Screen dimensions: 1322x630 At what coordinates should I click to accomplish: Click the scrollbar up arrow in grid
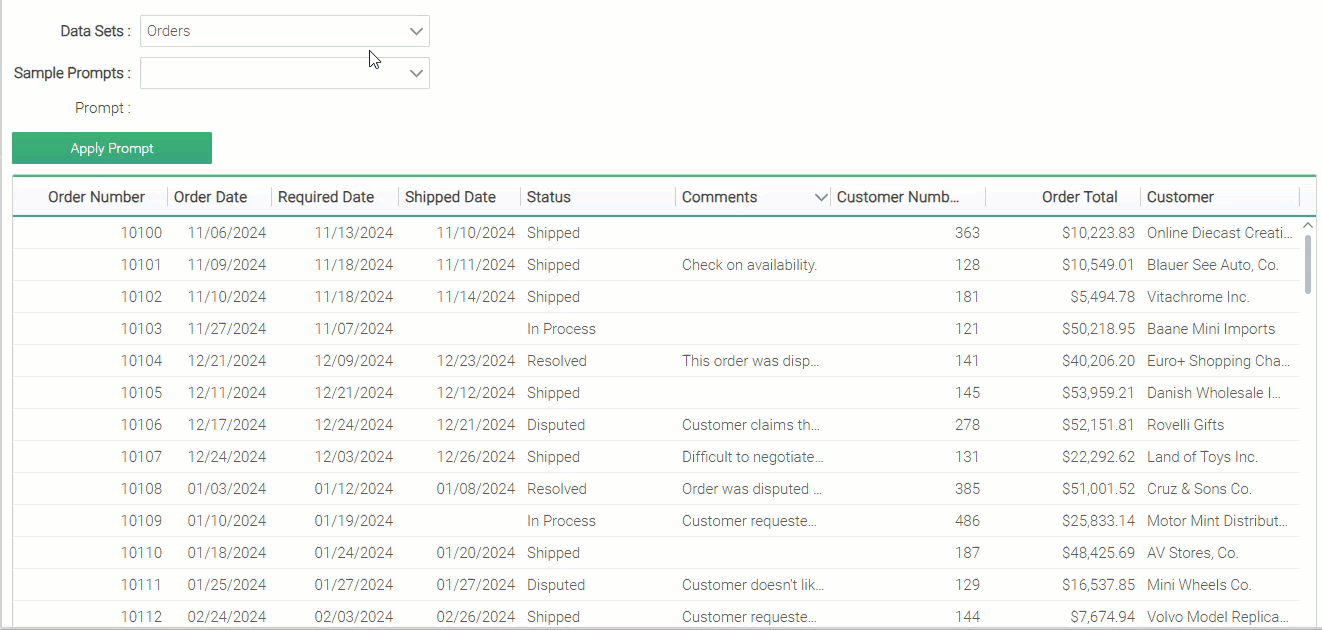point(1308,227)
